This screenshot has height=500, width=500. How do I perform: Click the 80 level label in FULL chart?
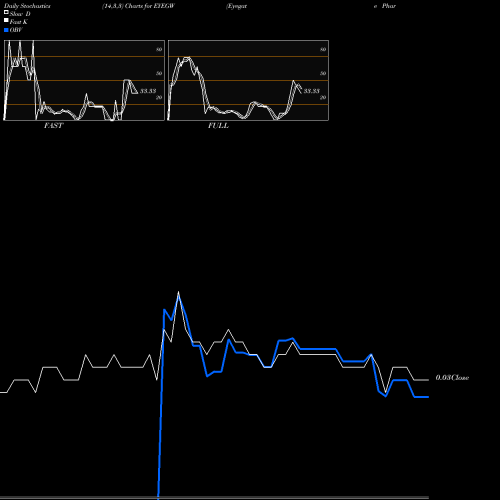(323, 49)
